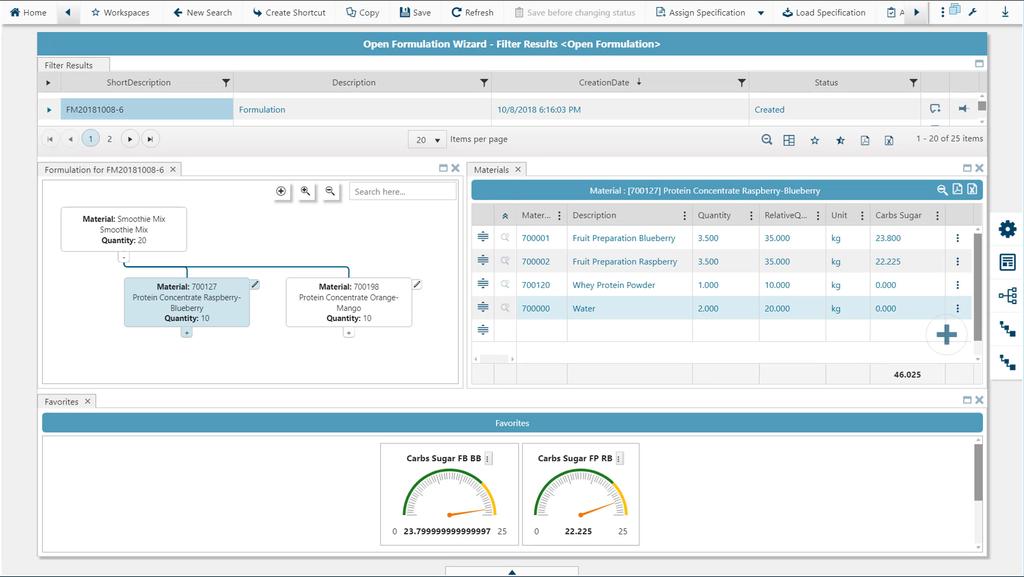Collapse all rows with the double chevron
The height and width of the screenshot is (577, 1024).
pos(505,216)
